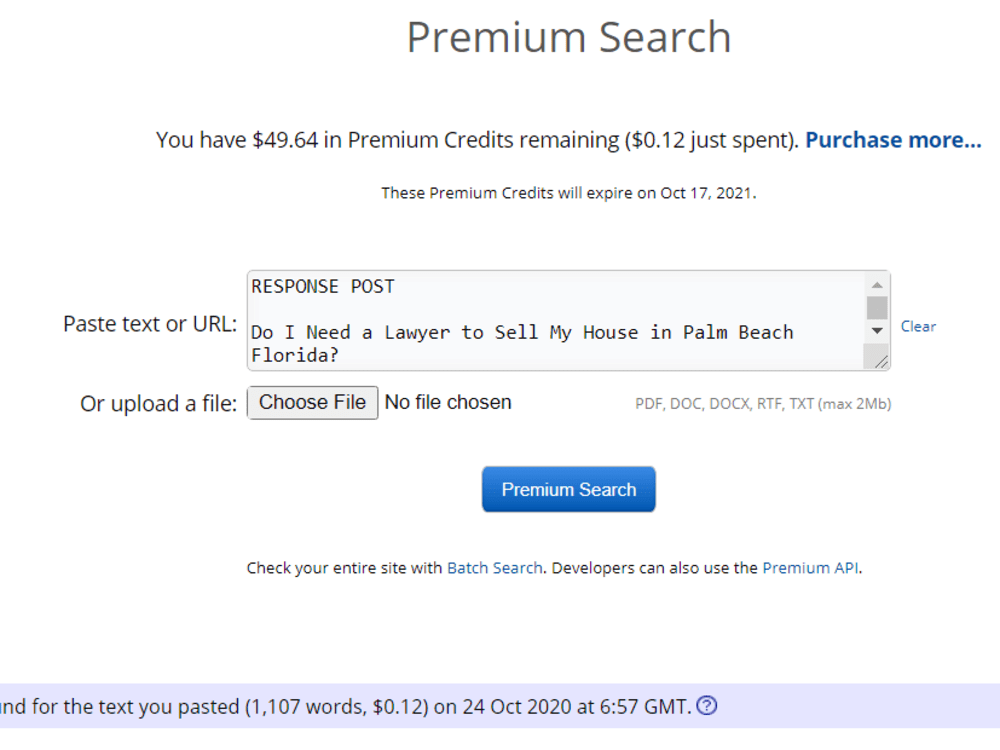Open the Batch Search link

pos(494,568)
